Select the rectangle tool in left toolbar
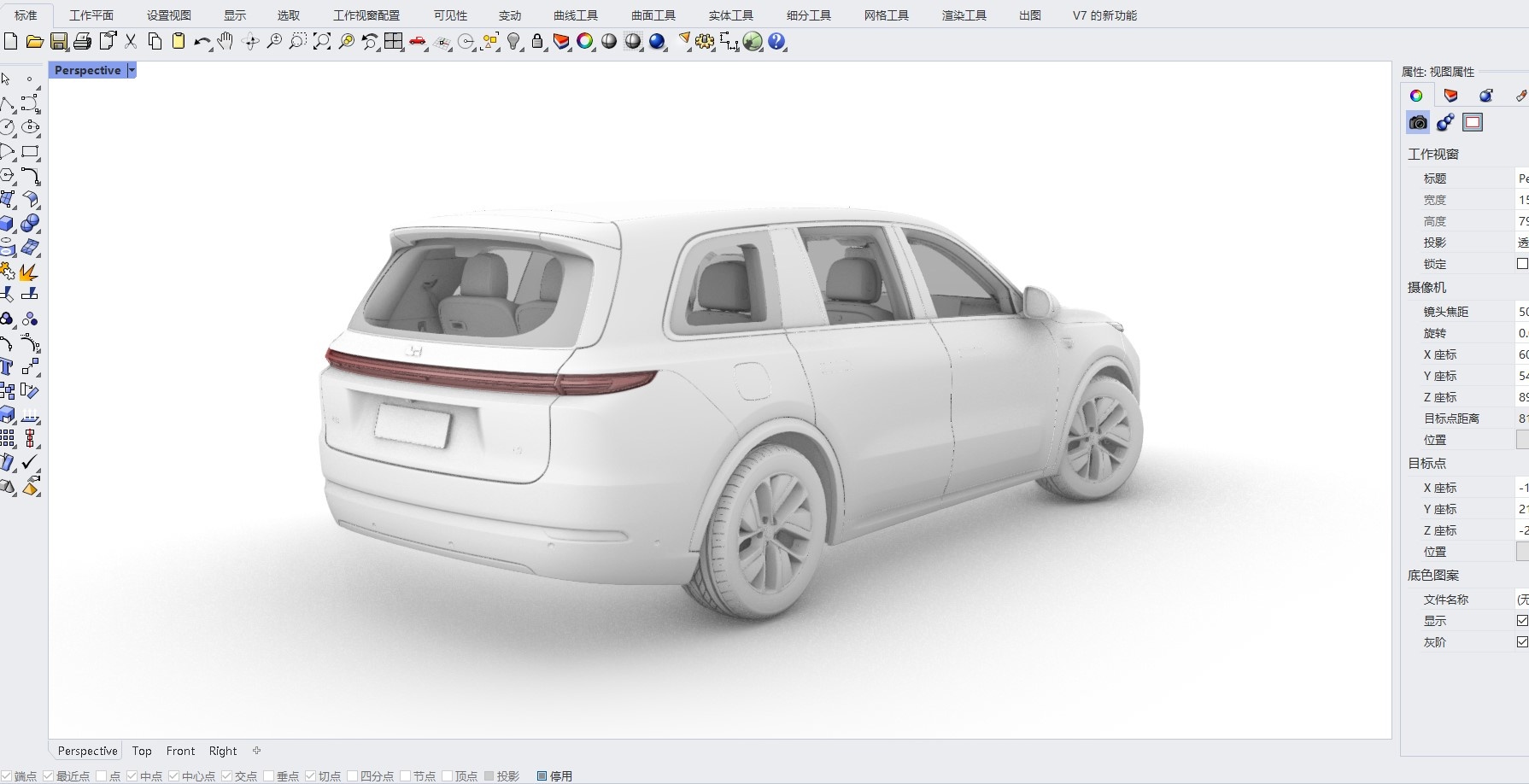Image resolution: width=1529 pixels, height=784 pixels. 30,152
